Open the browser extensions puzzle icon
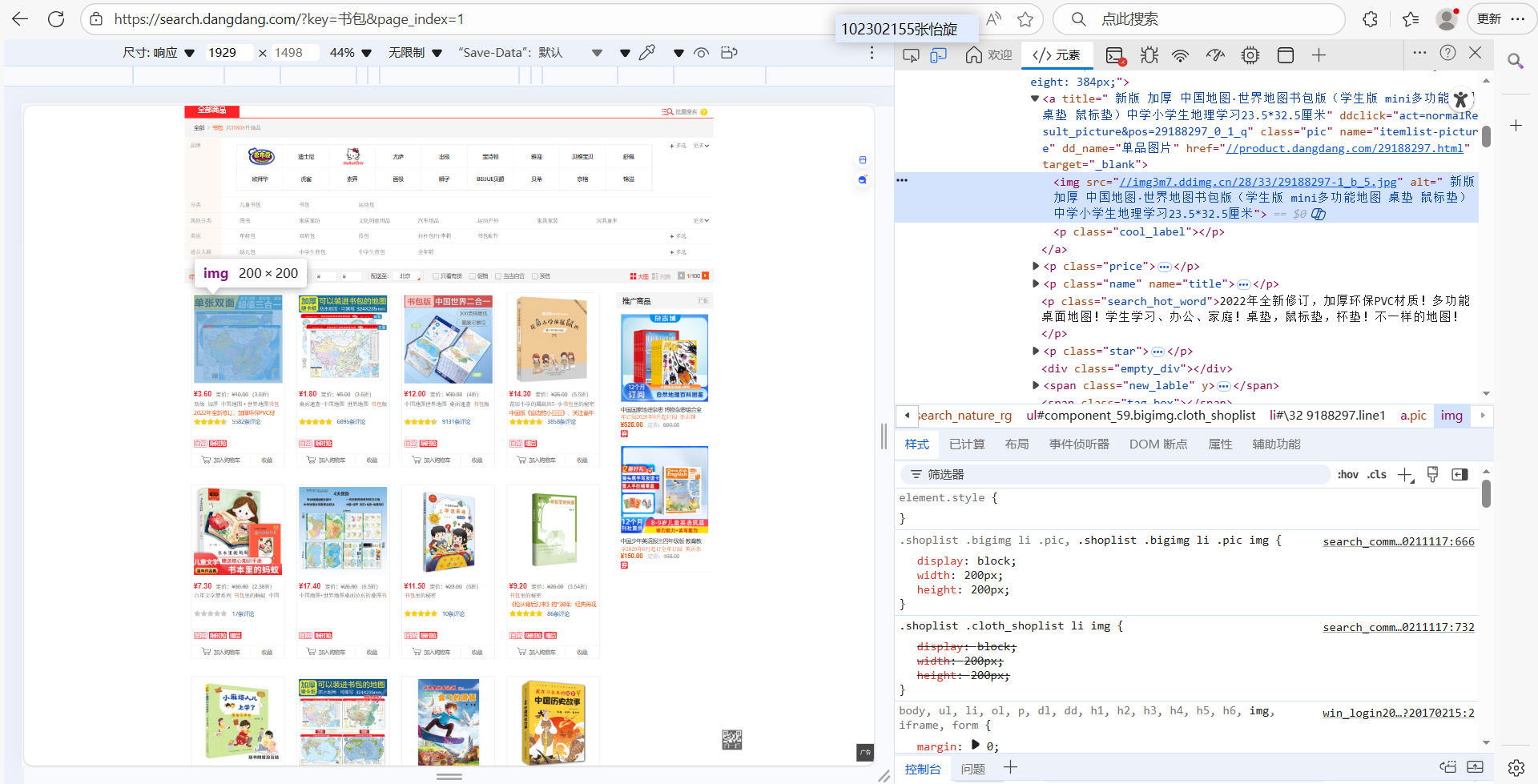 click(x=1371, y=19)
